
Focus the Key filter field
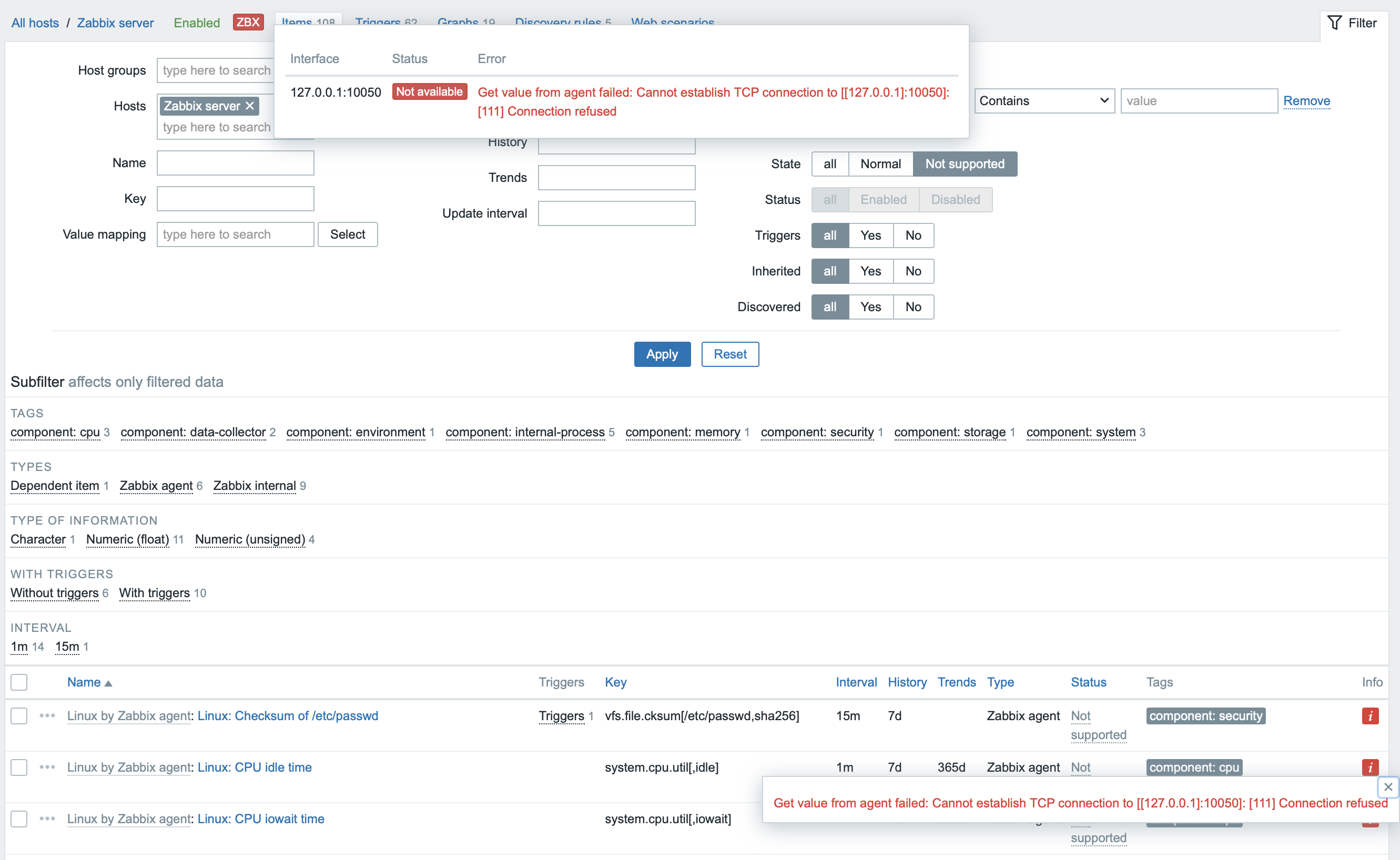236,199
